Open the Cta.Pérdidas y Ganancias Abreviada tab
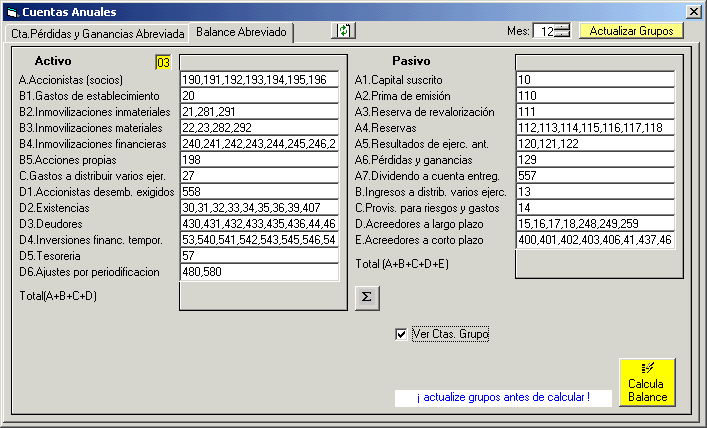 tap(97, 33)
